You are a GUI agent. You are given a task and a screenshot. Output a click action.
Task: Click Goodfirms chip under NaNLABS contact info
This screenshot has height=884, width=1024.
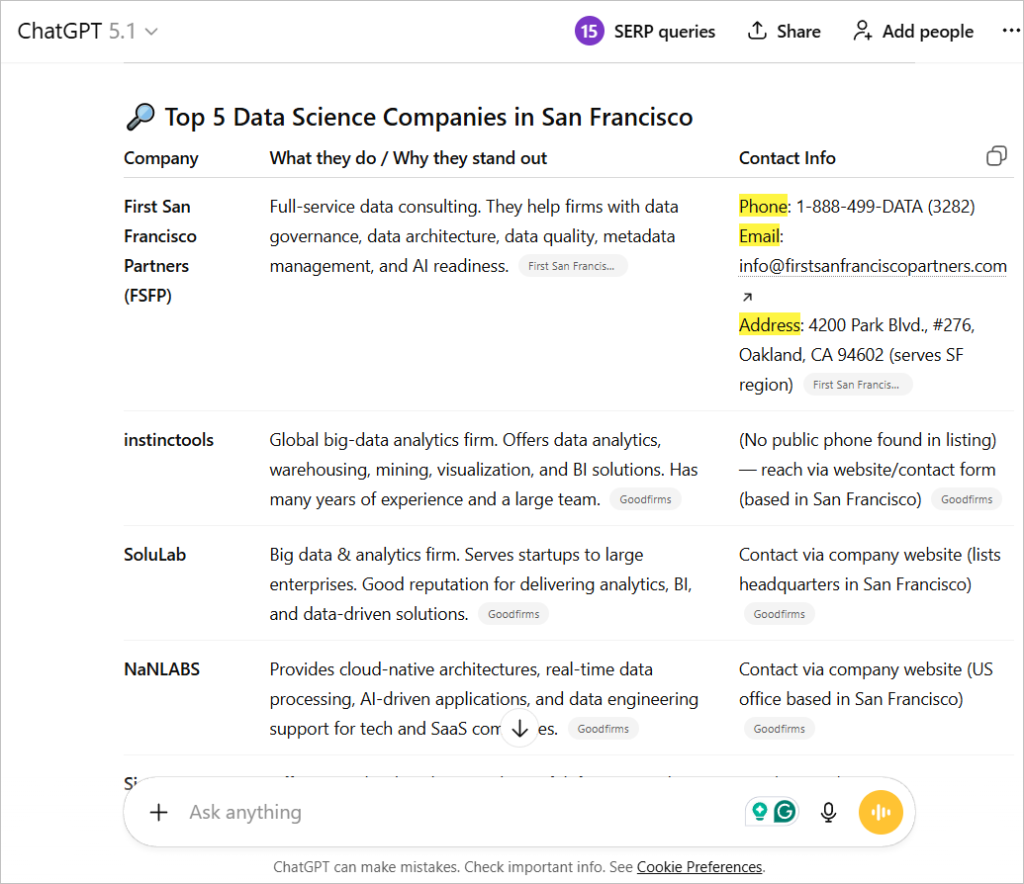(779, 729)
